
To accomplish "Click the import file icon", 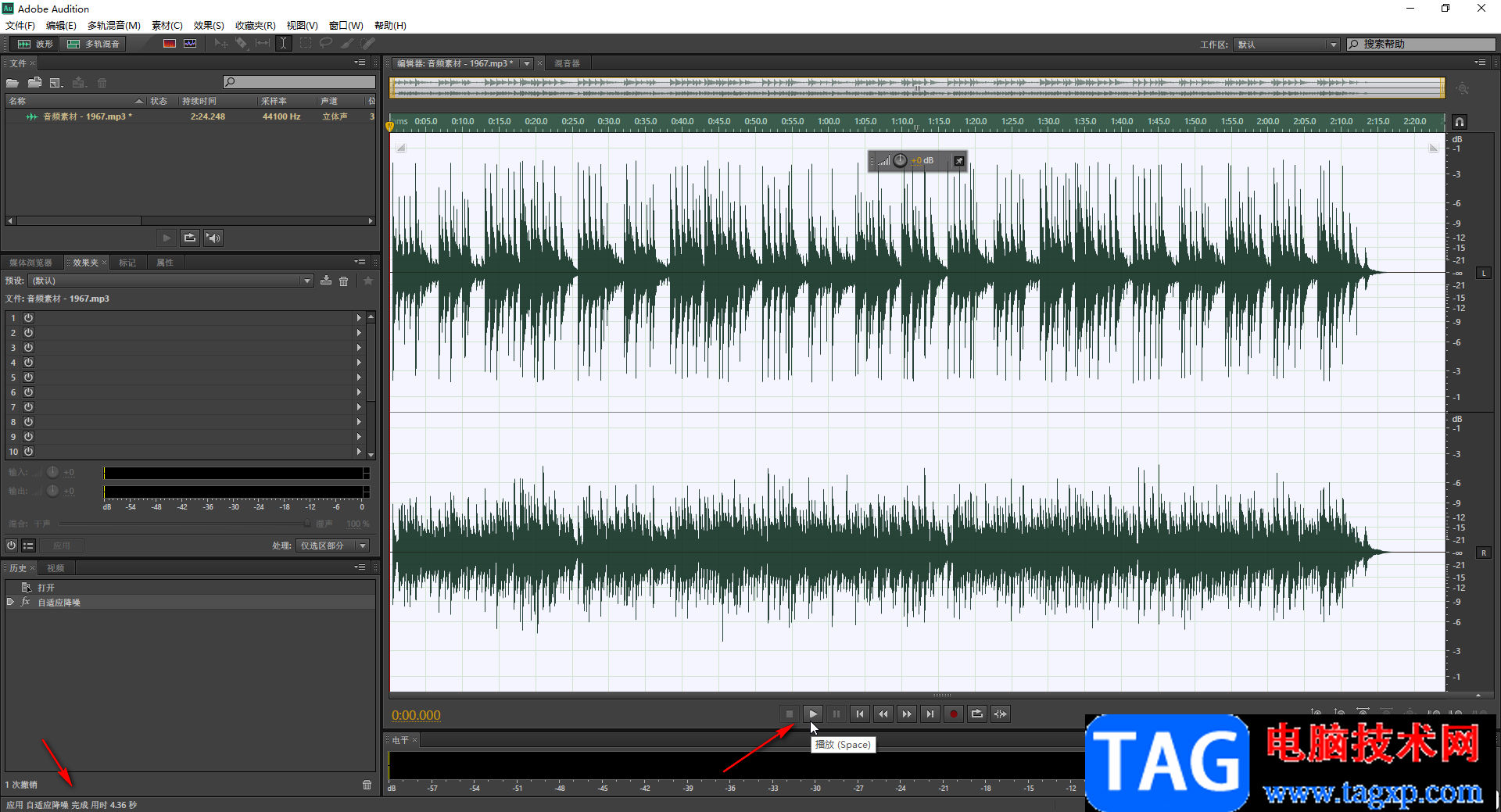I will pos(34,83).
